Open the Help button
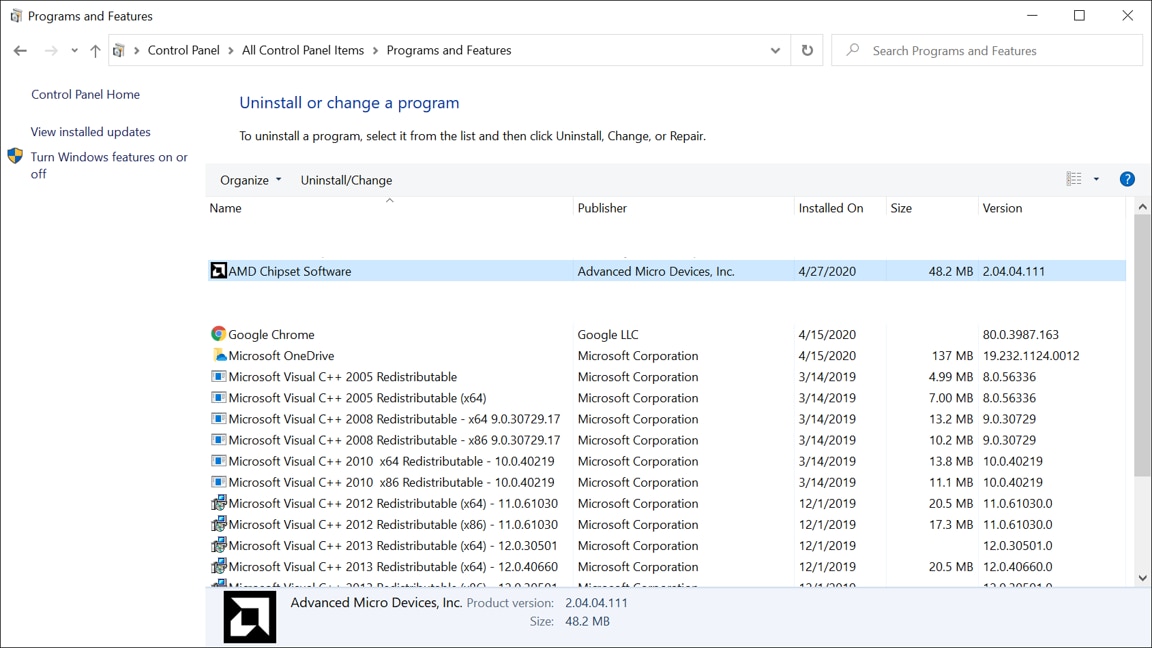This screenshot has height=648, width=1152. pos(1127,179)
